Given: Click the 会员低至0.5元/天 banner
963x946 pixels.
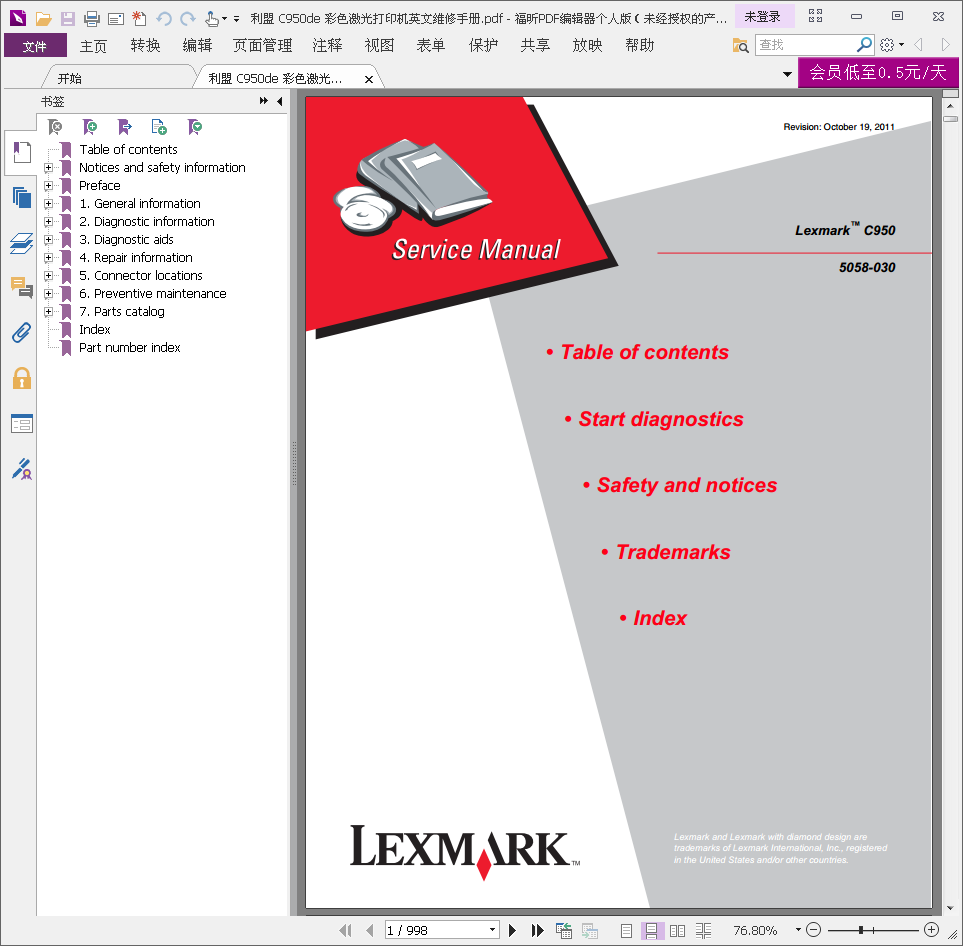Looking at the screenshot, I should point(878,72).
